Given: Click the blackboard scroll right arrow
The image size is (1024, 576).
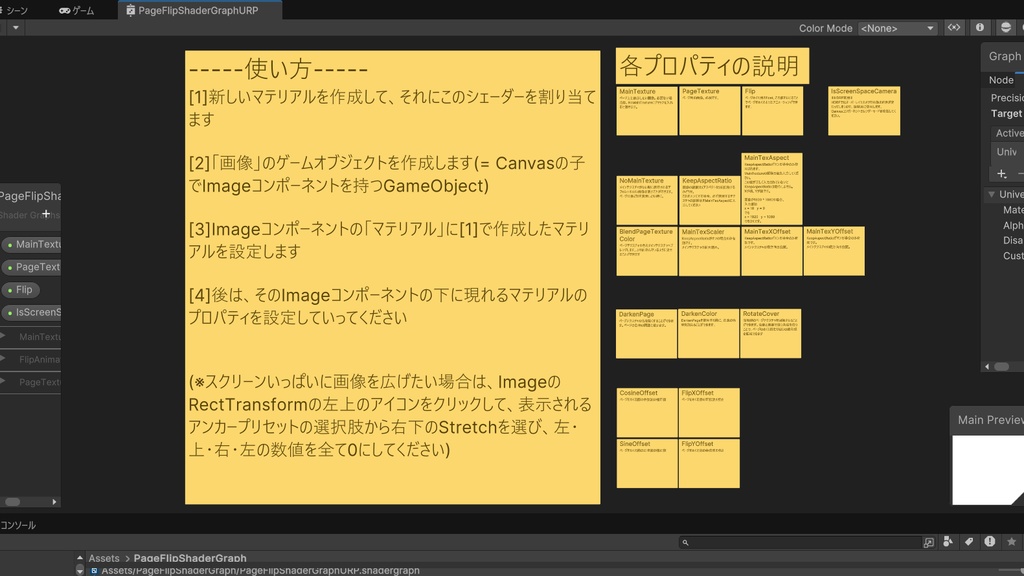Looking at the screenshot, I should 54,502.
